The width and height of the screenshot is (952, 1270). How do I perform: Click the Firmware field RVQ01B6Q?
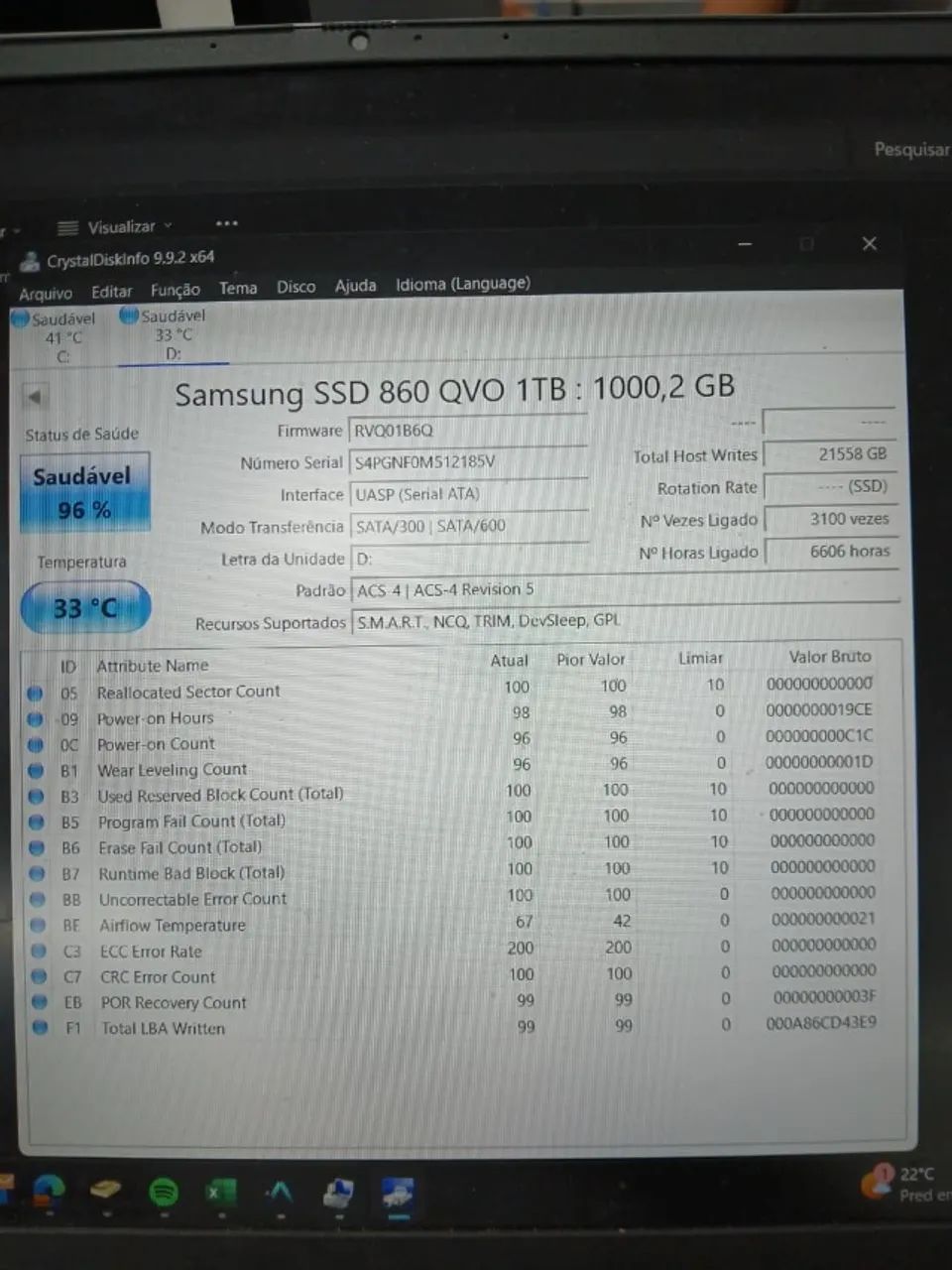pyautogui.click(x=469, y=430)
